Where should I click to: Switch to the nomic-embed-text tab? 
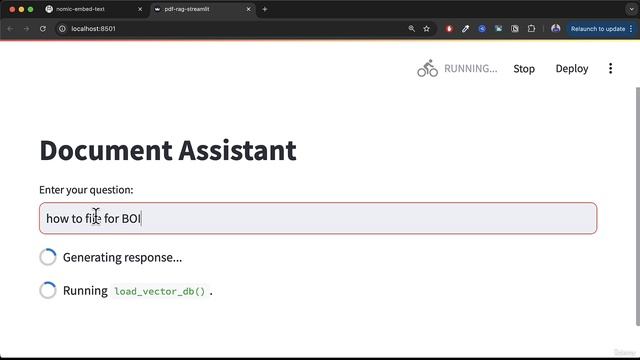[x=94, y=9]
